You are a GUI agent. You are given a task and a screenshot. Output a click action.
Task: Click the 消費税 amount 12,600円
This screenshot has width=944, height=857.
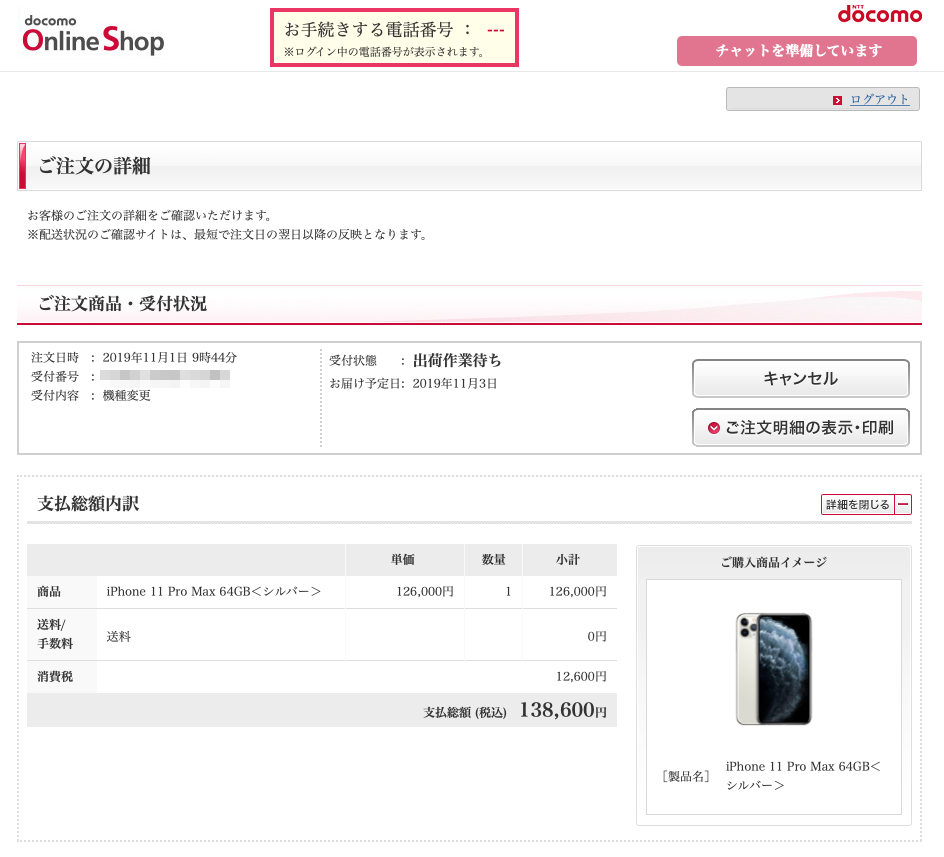[581, 676]
